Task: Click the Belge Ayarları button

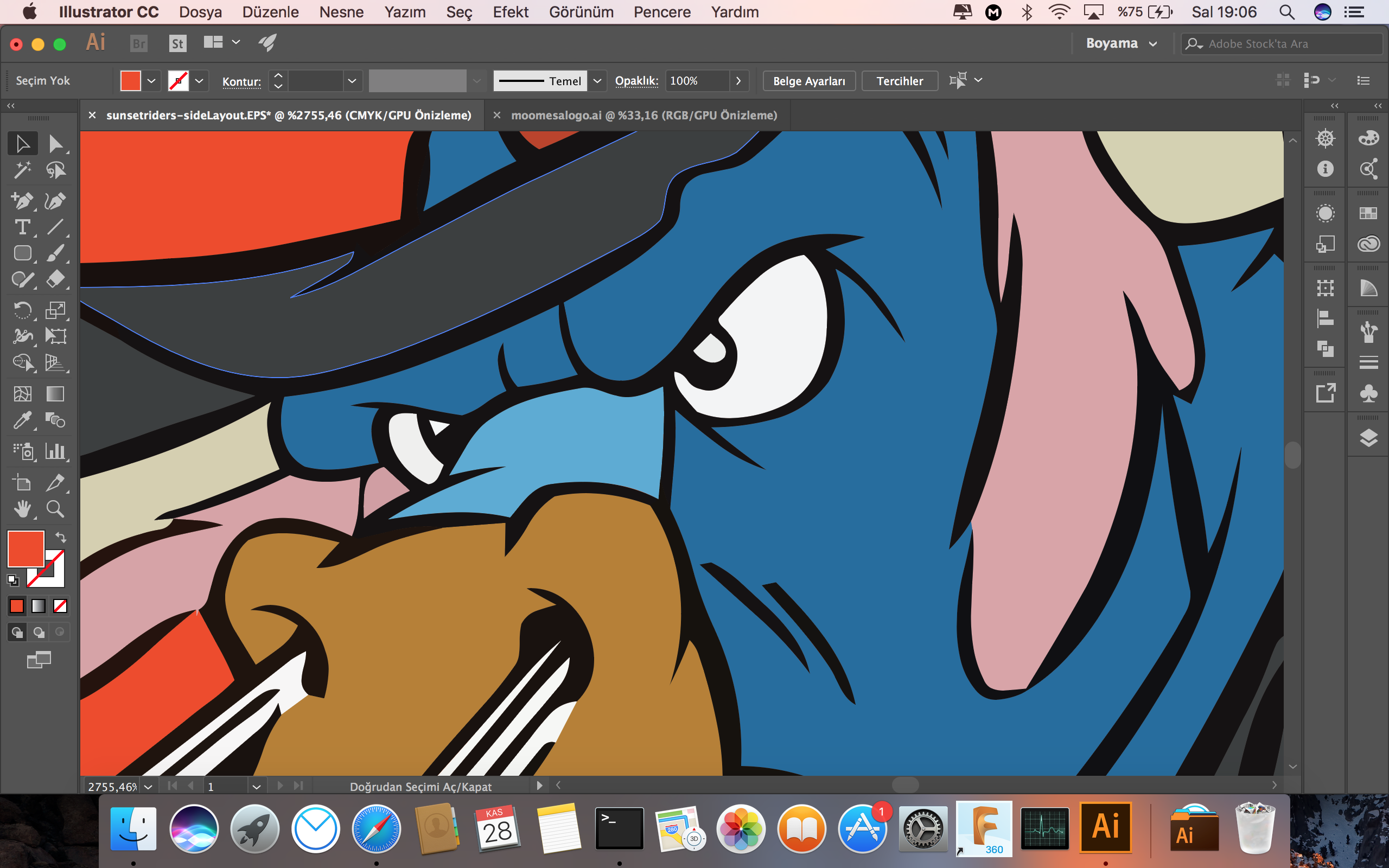Action: point(809,81)
